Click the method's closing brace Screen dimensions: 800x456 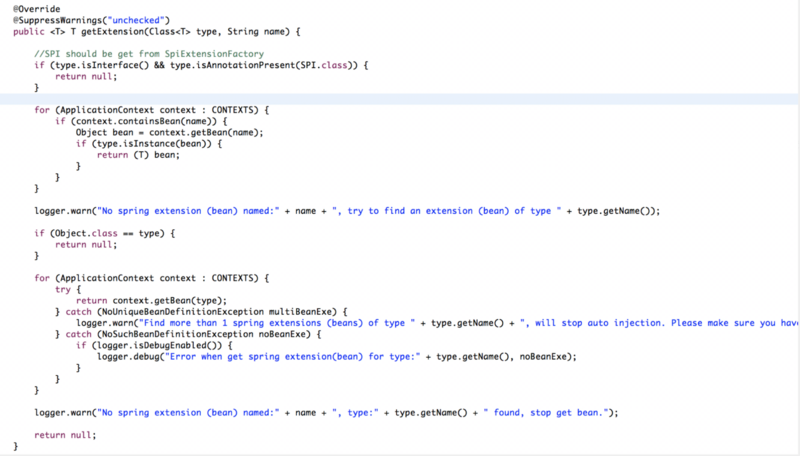pyautogui.click(x=16, y=447)
